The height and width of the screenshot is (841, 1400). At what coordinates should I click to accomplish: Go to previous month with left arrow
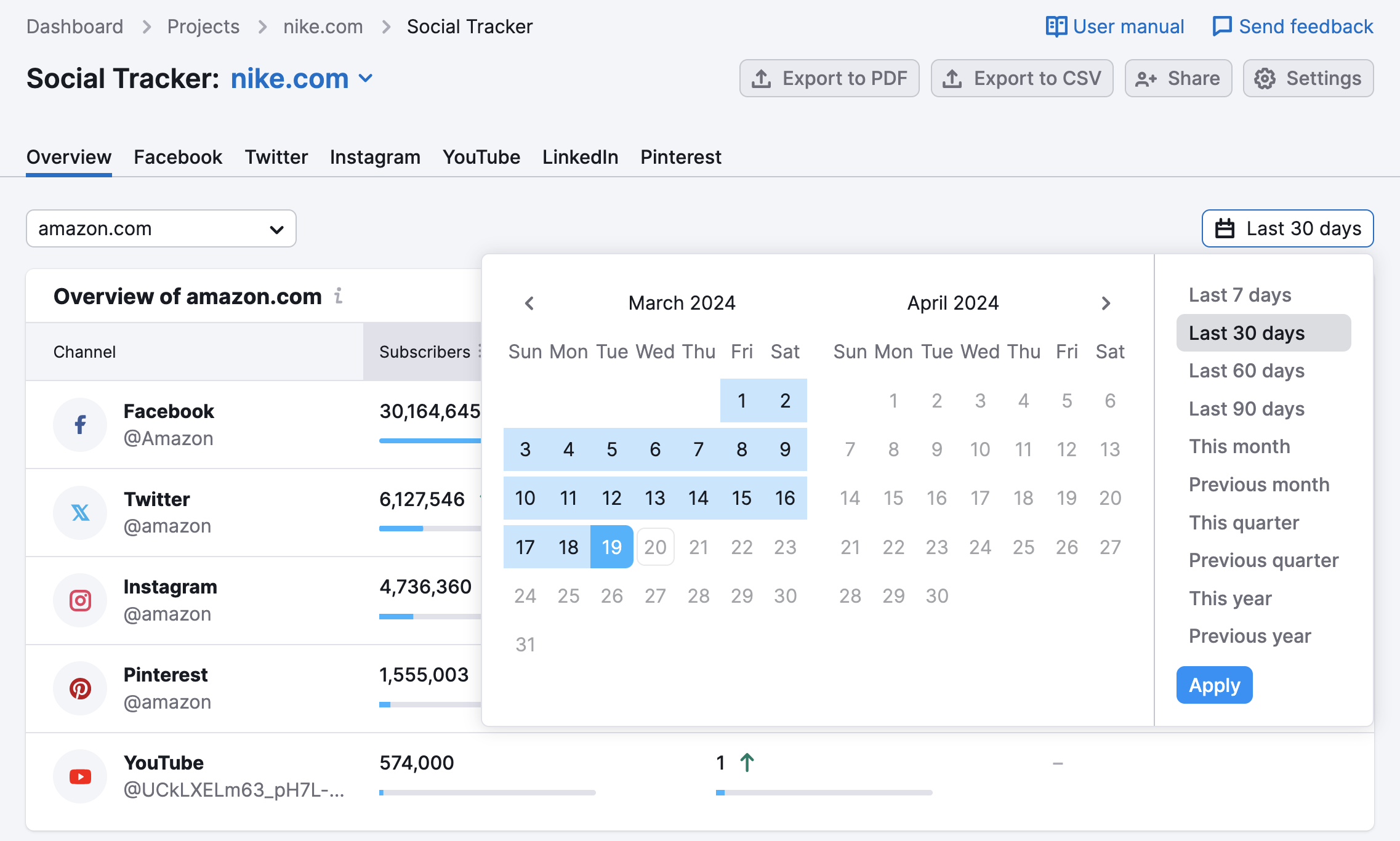[x=529, y=303]
